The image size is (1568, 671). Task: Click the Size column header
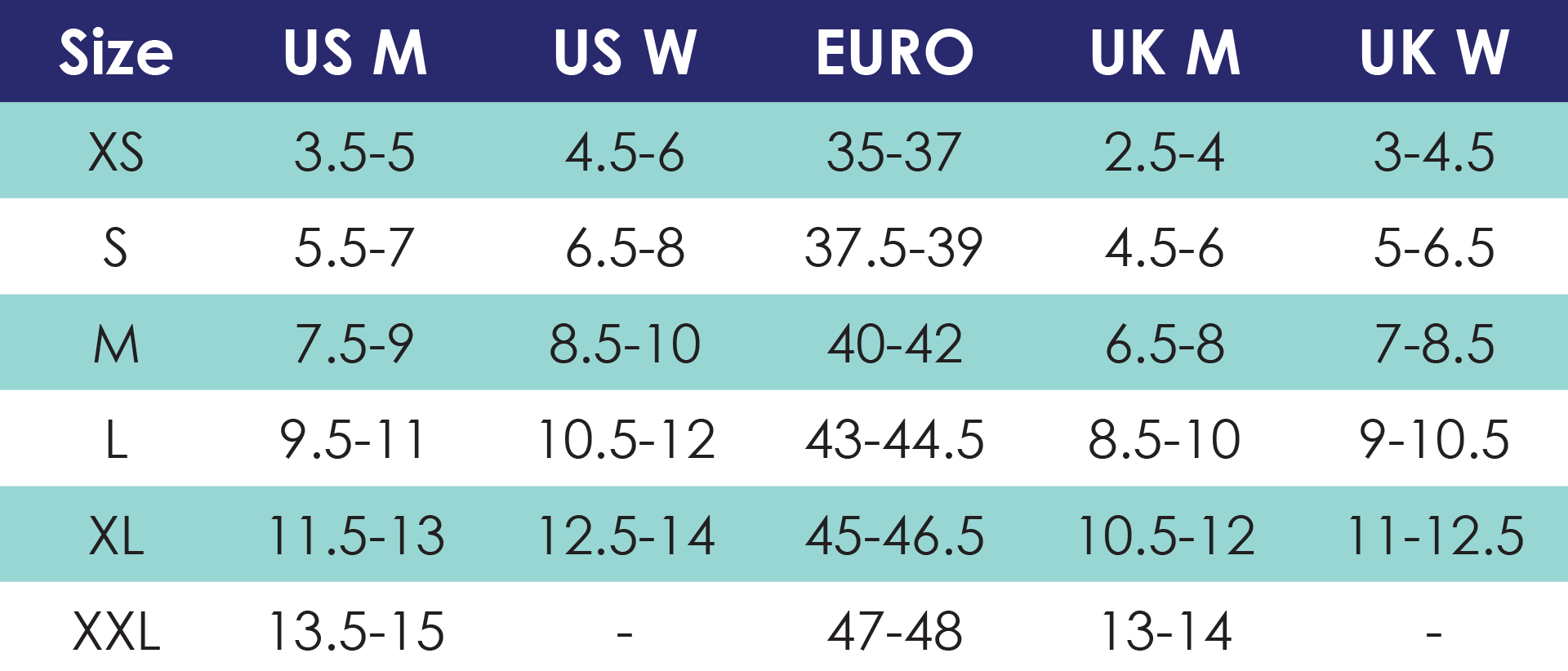116,53
